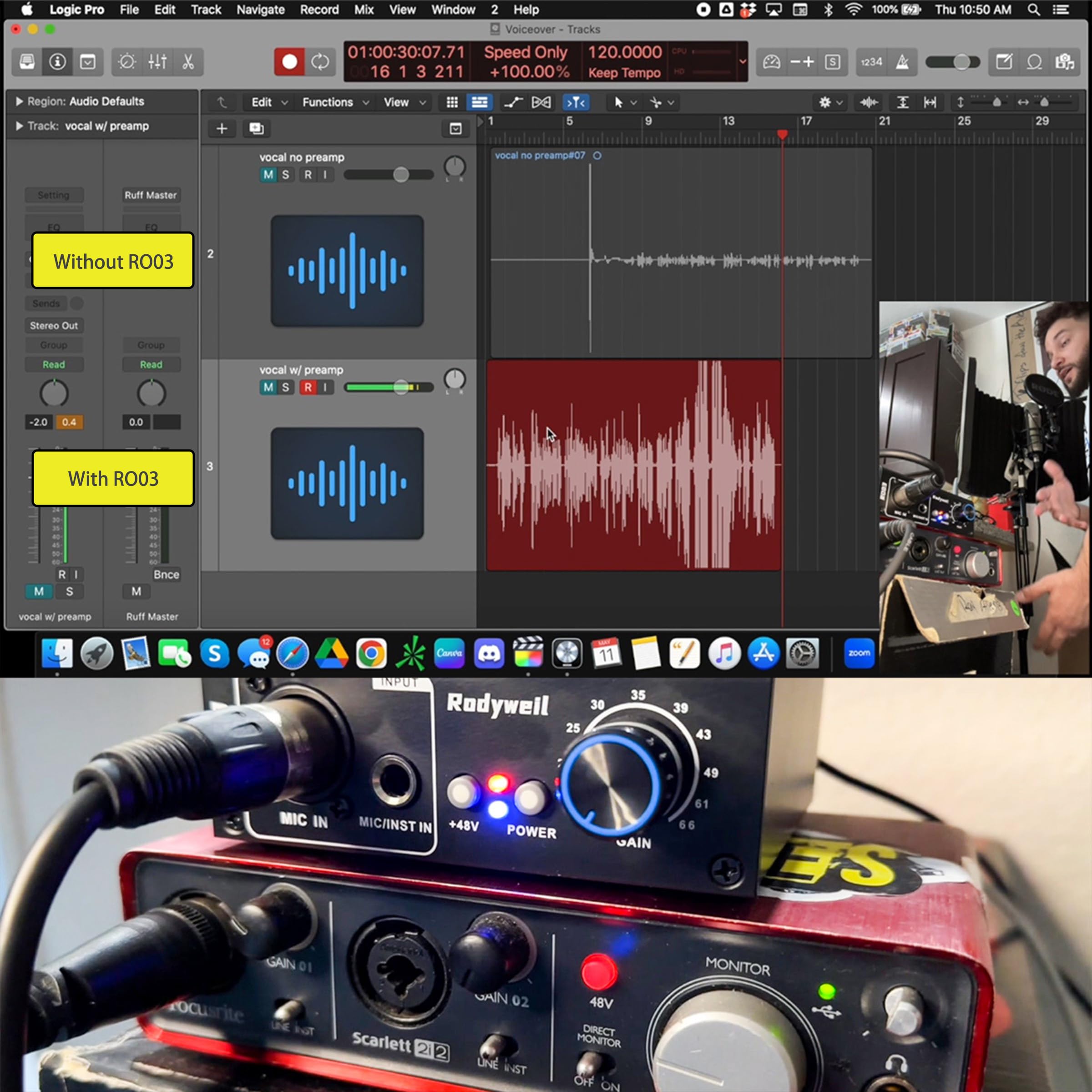Click the Ruff Master setting button
Screen dimensions: 1092x1092
[151, 195]
